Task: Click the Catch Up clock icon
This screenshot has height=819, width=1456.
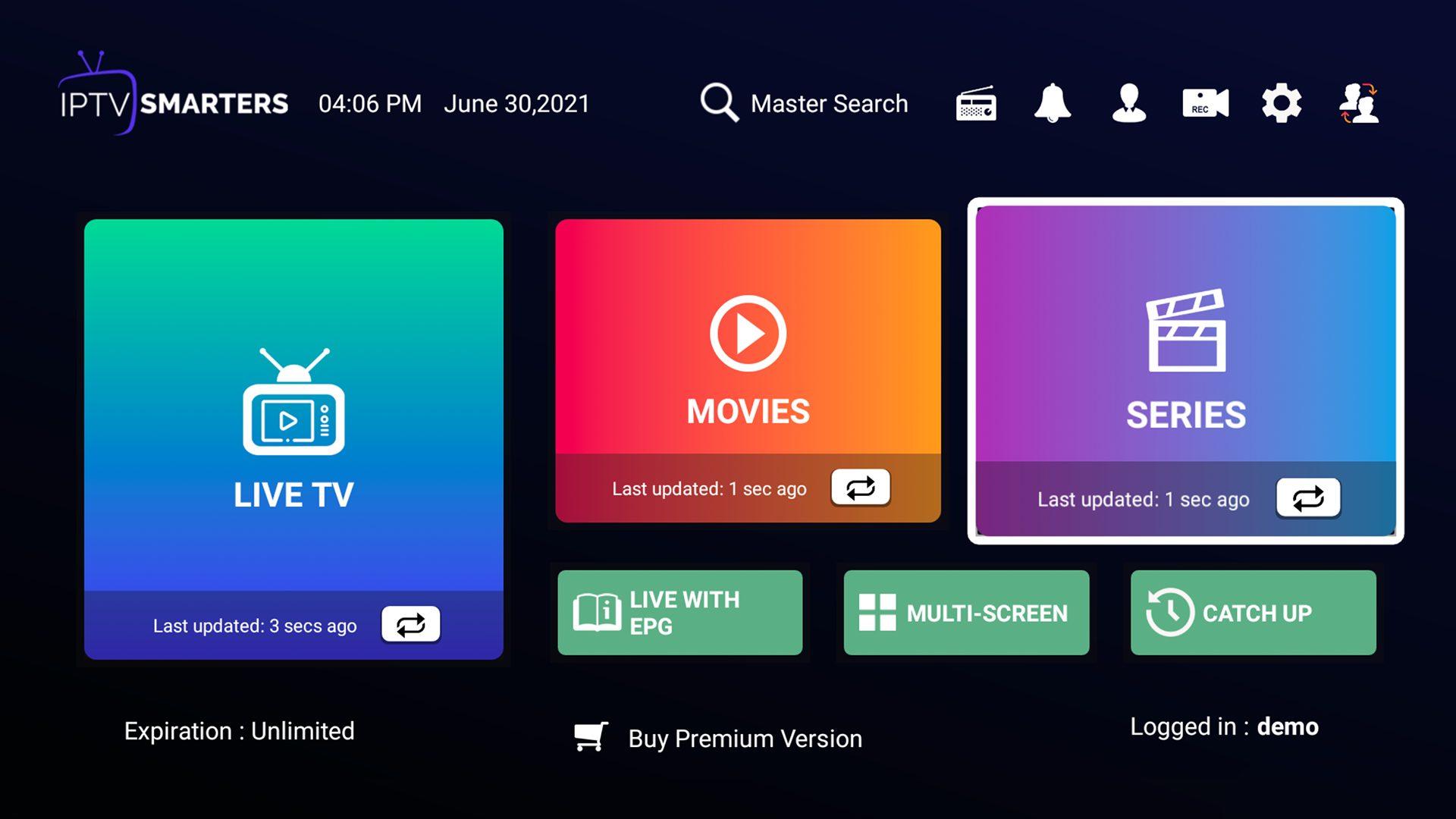Action: pos(1164,612)
